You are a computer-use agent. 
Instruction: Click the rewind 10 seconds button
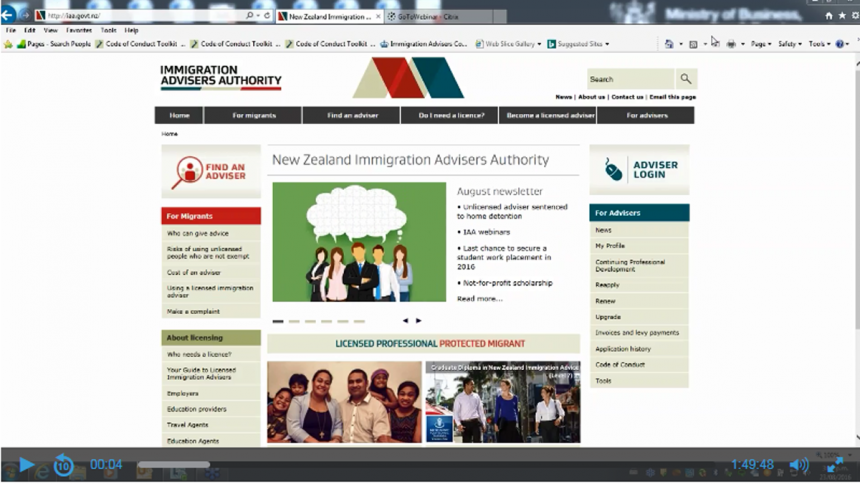click(x=63, y=465)
